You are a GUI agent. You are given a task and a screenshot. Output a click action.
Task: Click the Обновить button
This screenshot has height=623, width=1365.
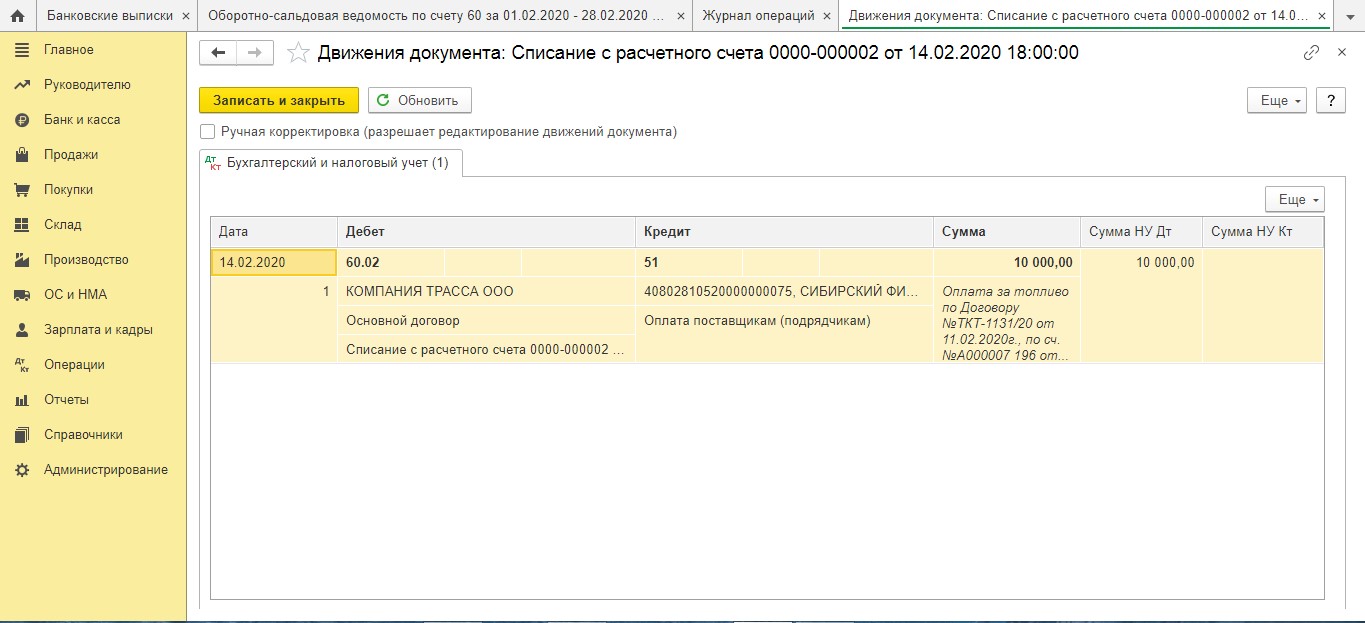[x=419, y=101]
